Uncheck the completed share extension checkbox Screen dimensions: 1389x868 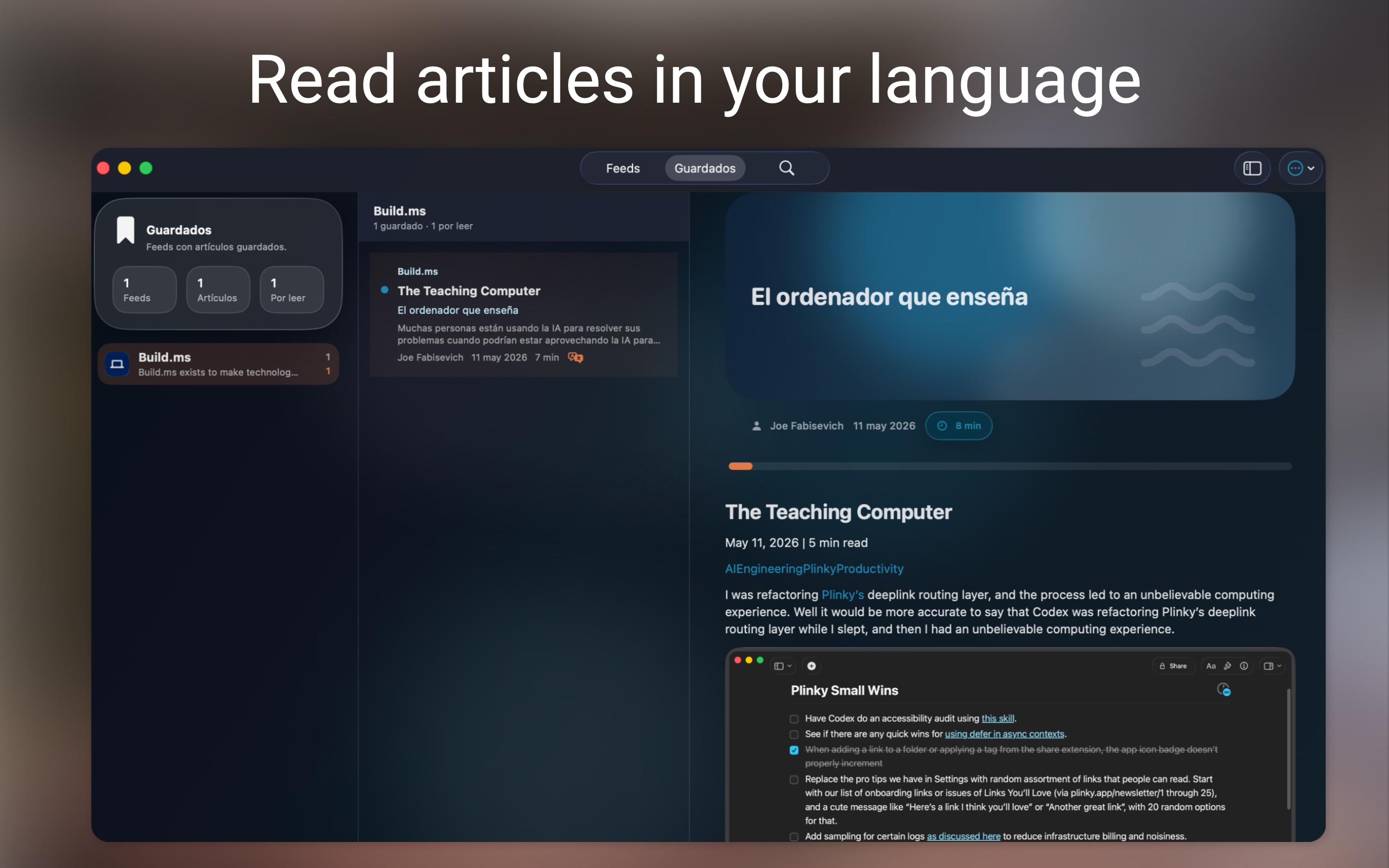[794, 750]
